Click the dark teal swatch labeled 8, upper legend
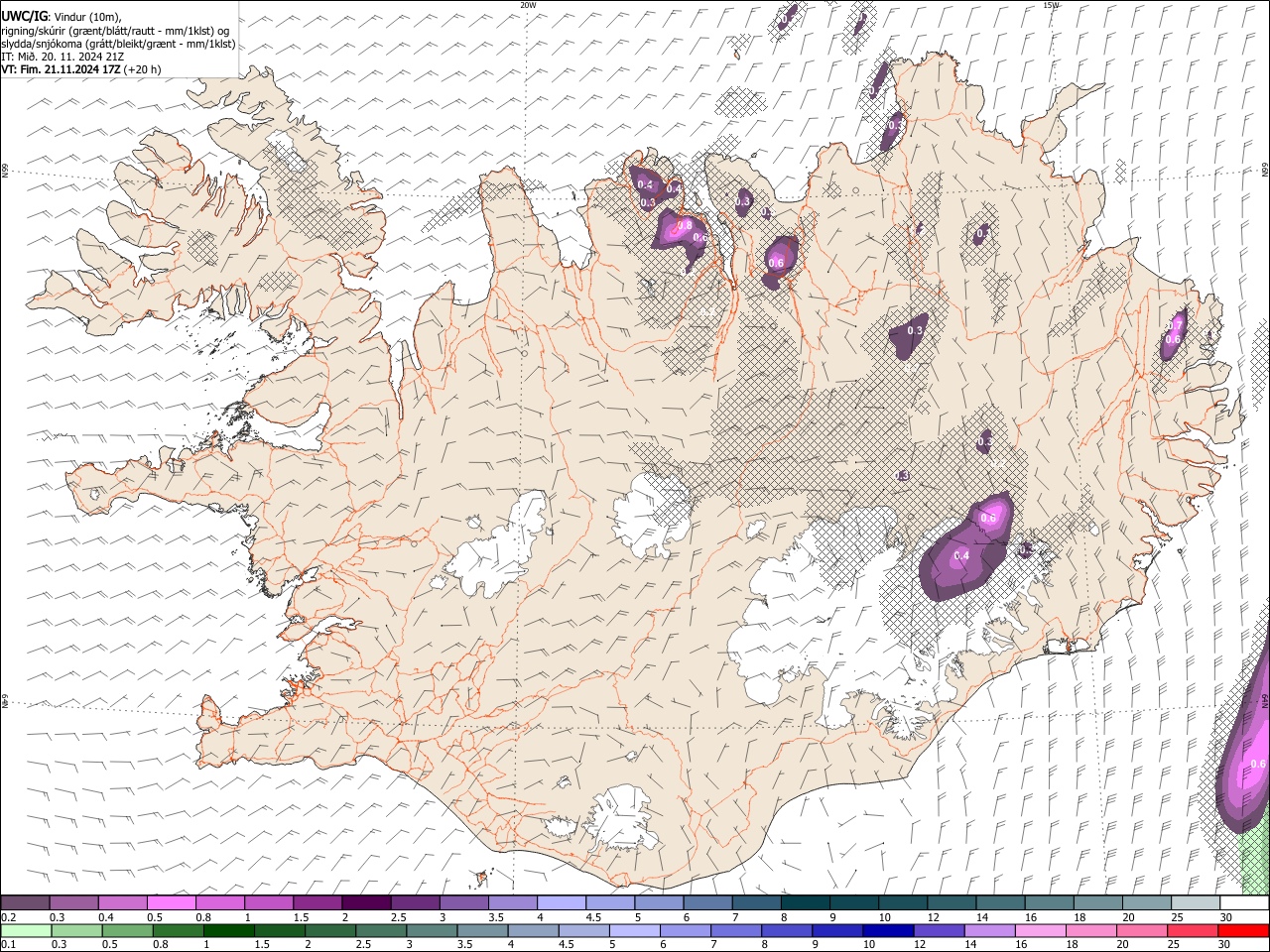The height and width of the screenshot is (952, 1270). click(806, 902)
